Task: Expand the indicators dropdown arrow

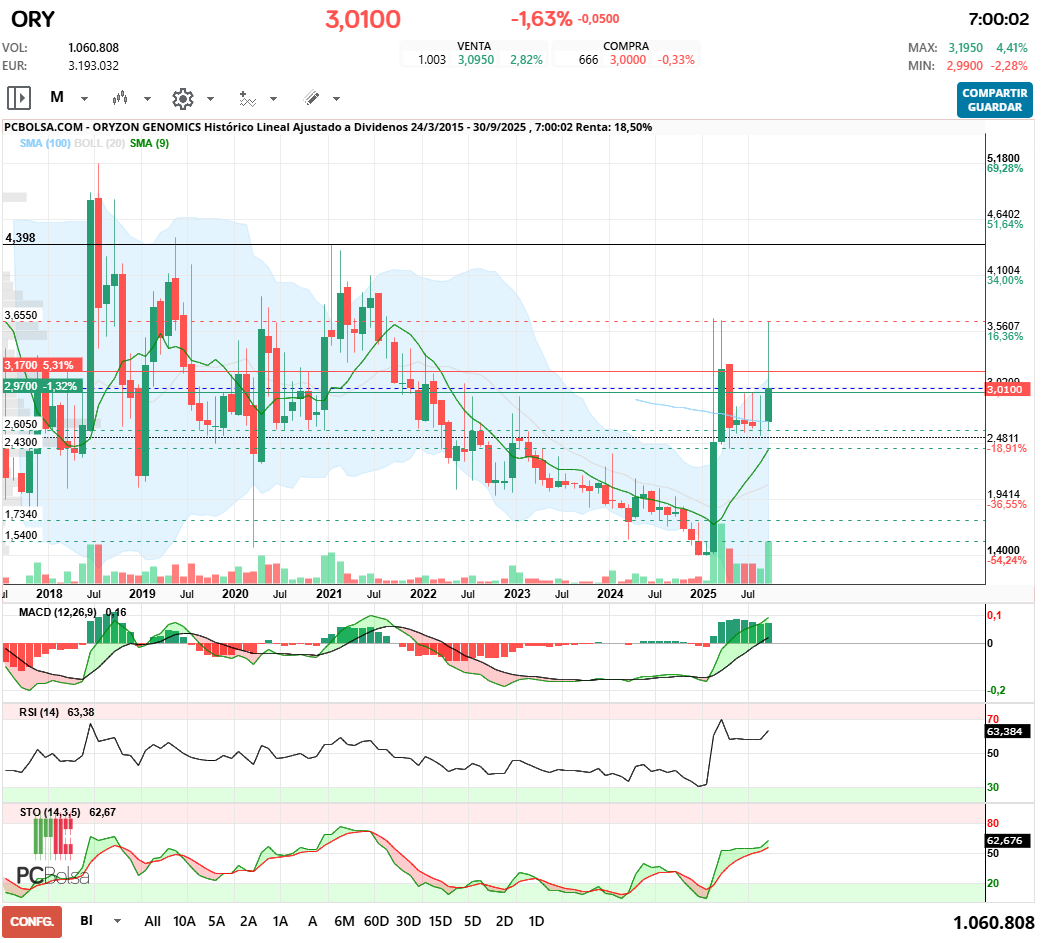Action: [x=273, y=99]
